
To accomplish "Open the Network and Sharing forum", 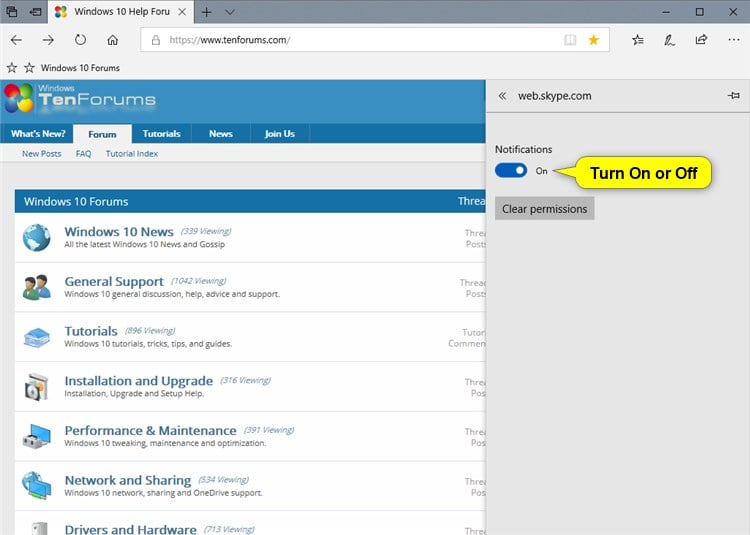I will tap(128, 480).
